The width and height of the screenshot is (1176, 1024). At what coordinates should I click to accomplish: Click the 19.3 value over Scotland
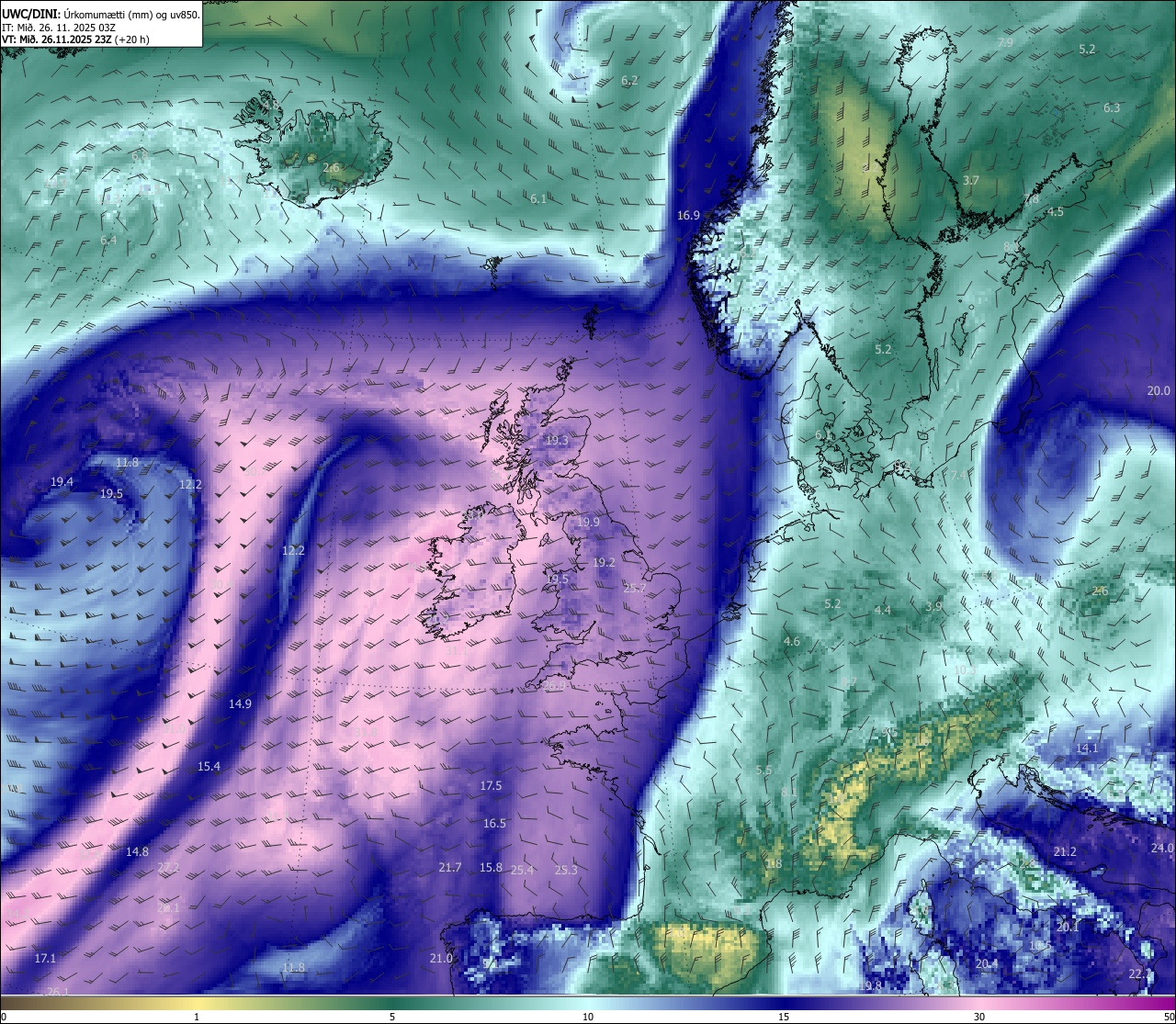[557, 441]
